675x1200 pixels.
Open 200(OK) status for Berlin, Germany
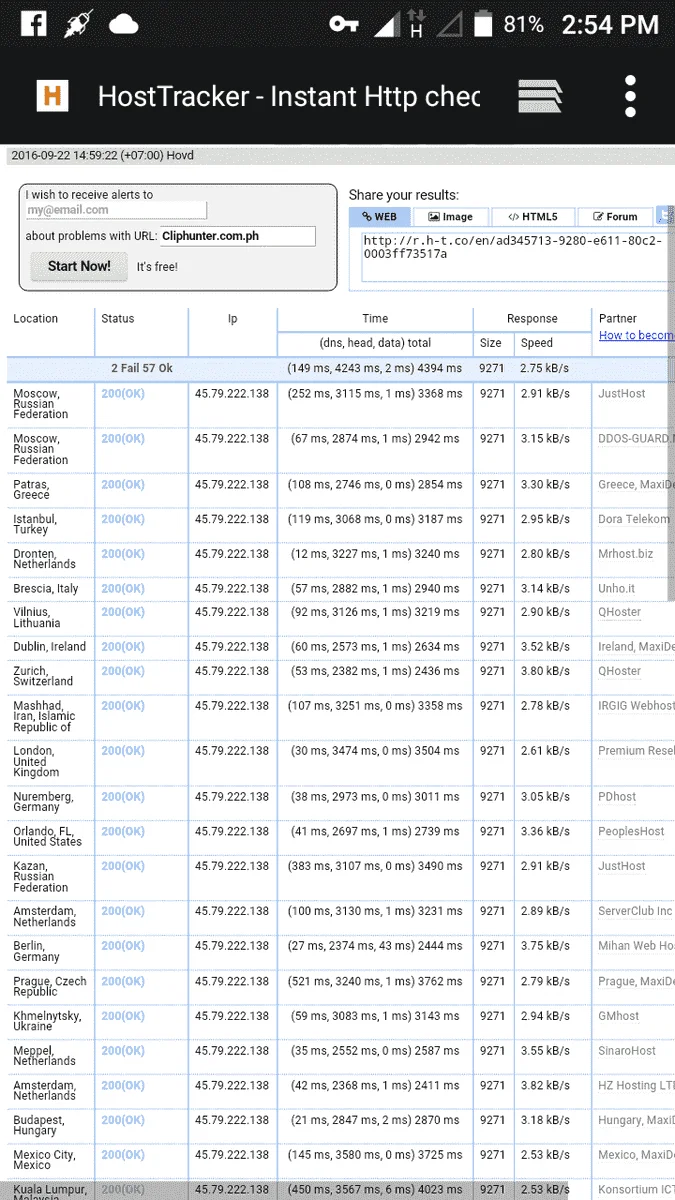click(123, 946)
